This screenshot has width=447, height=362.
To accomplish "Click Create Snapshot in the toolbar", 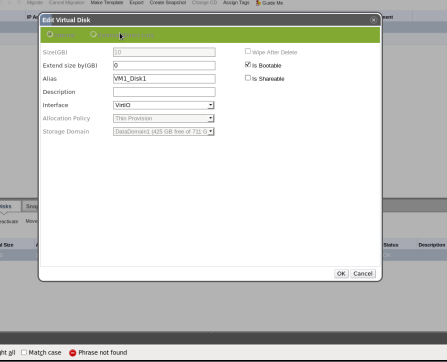I will (x=168, y=2).
